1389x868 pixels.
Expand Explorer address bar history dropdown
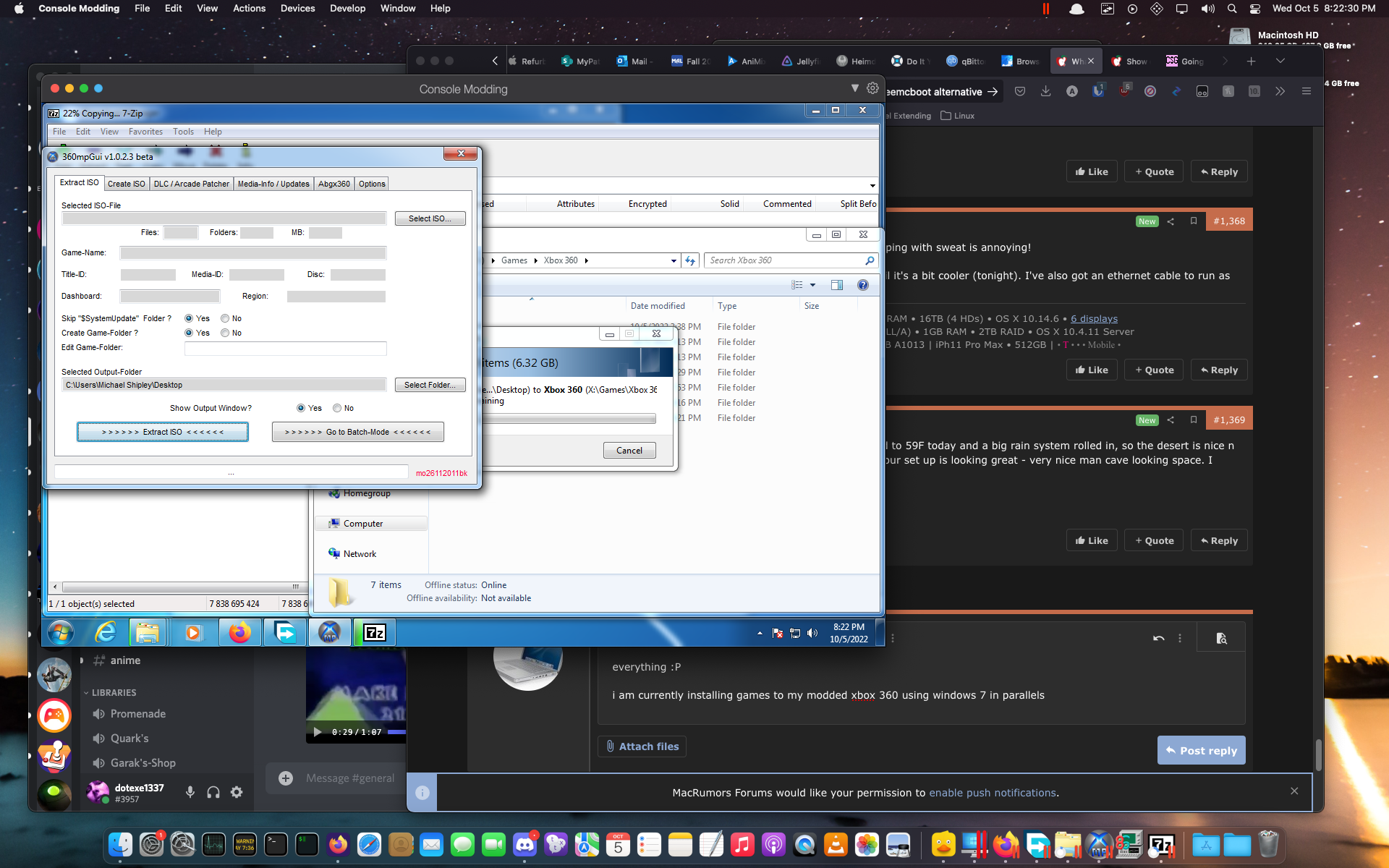(x=674, y=261)
